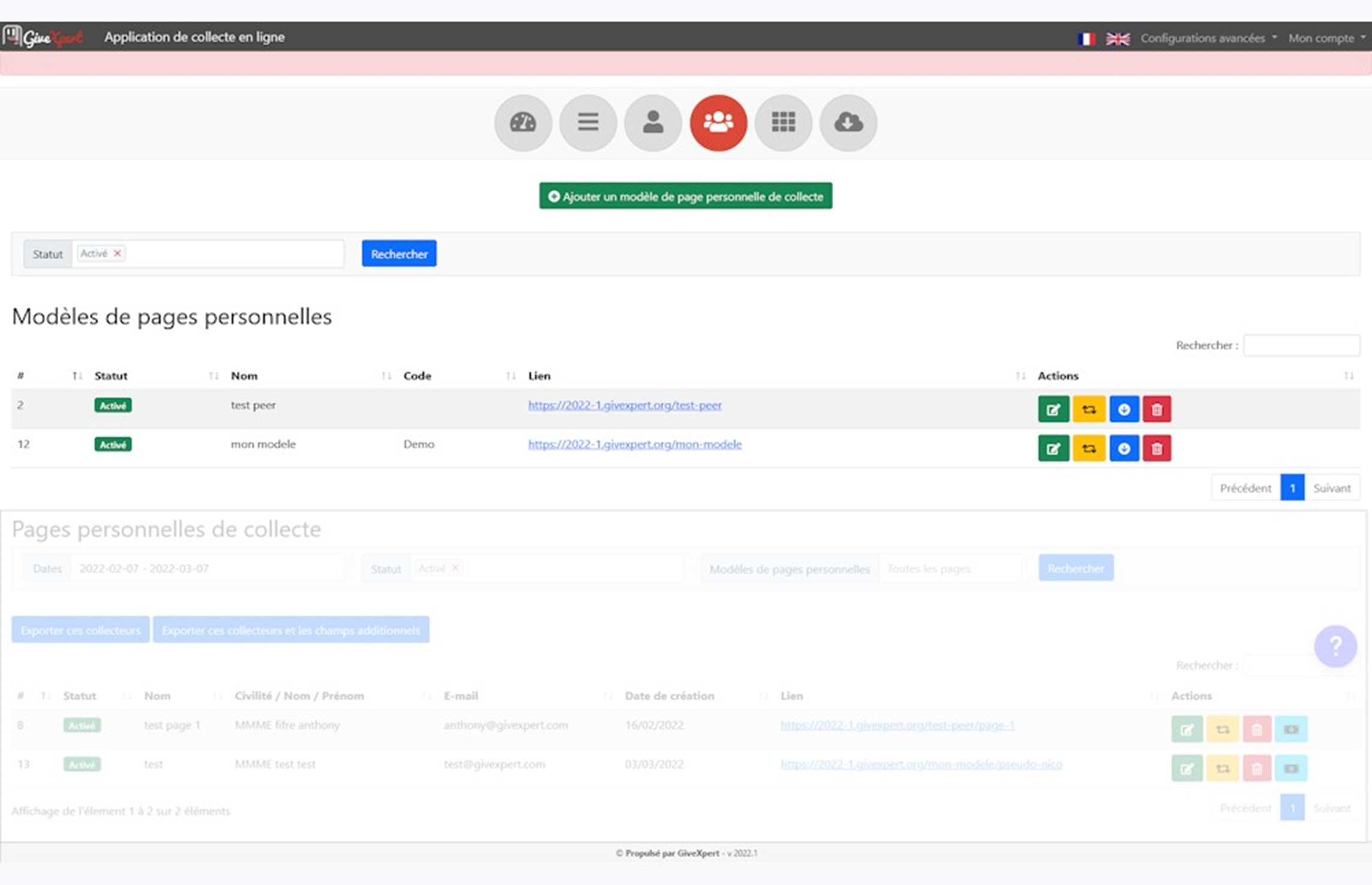
Task: Click blue download icon for 'test peer'
Action: point(1124,410)
